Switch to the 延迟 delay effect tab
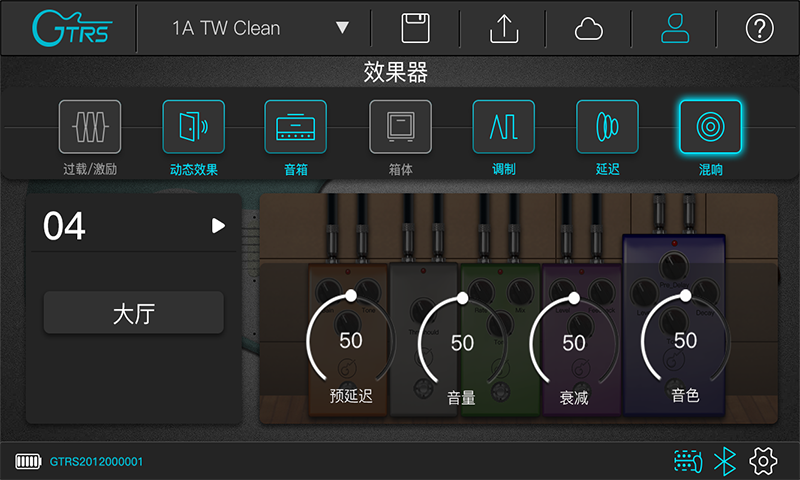Screen dimensions: 800x480 607,126
